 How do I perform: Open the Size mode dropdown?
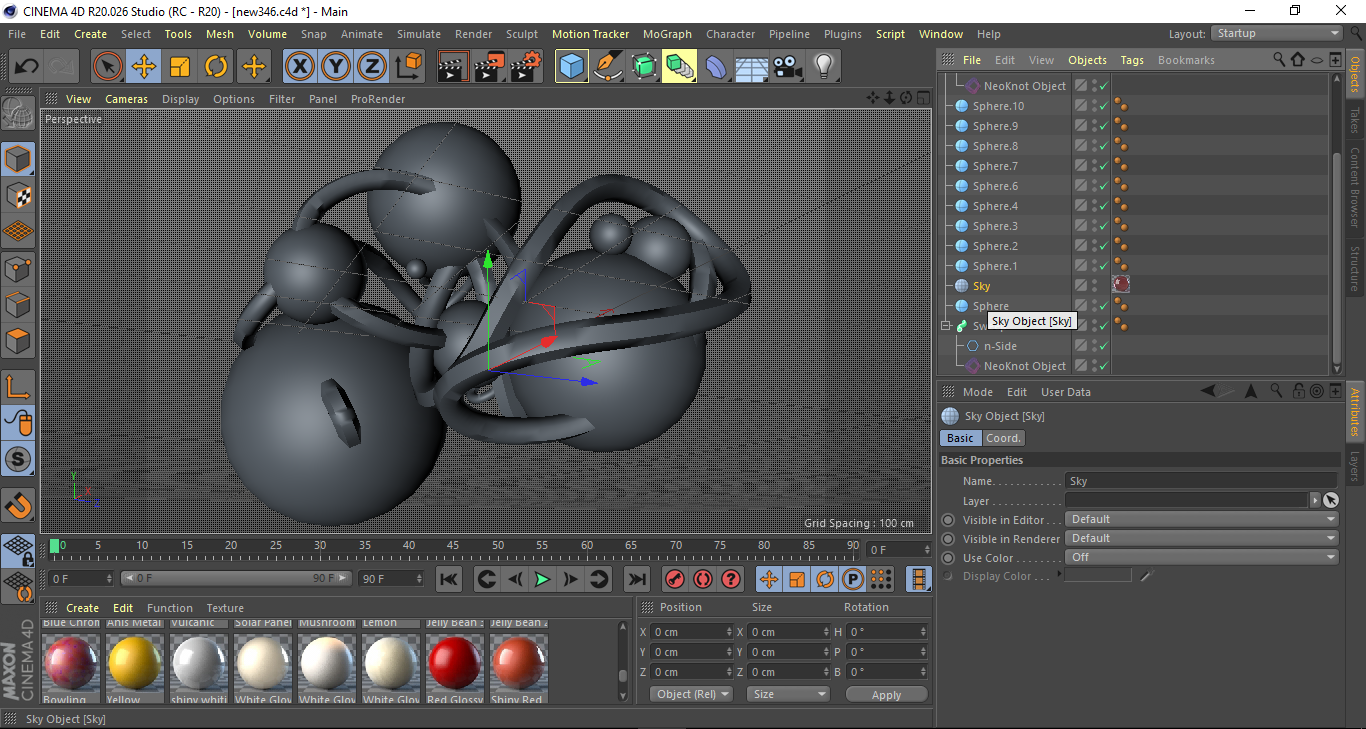789,694
